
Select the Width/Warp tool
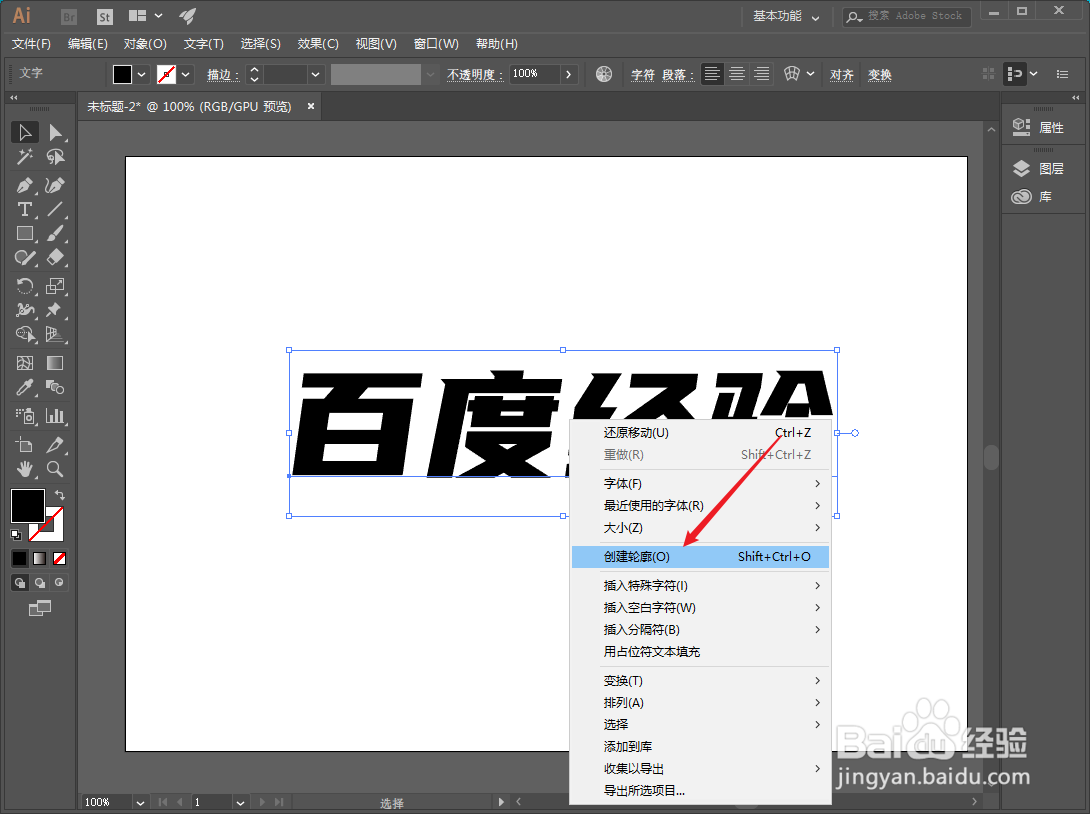(25, 310)
